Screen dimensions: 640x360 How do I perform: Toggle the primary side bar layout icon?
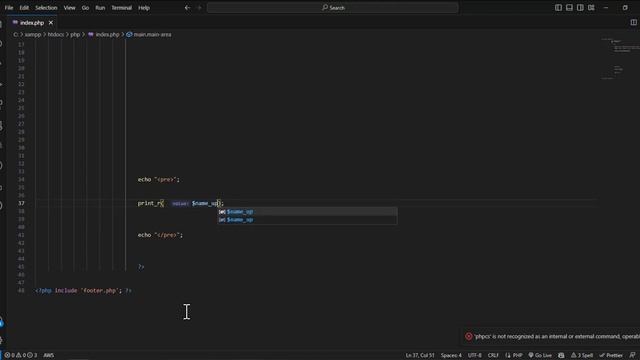[558, 8]
